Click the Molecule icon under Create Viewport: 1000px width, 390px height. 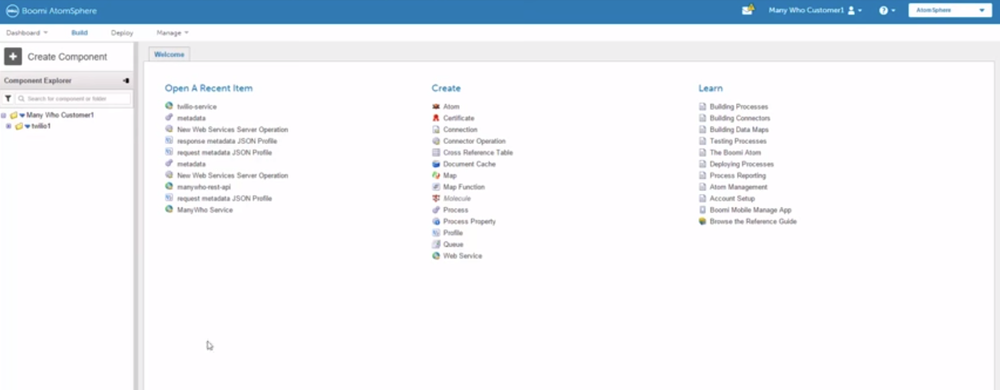tap(436, 199)
